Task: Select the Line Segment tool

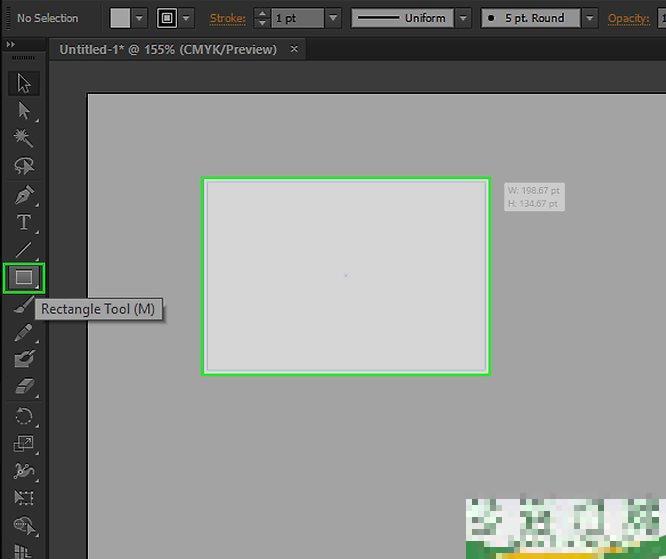Action: point(24,249)
